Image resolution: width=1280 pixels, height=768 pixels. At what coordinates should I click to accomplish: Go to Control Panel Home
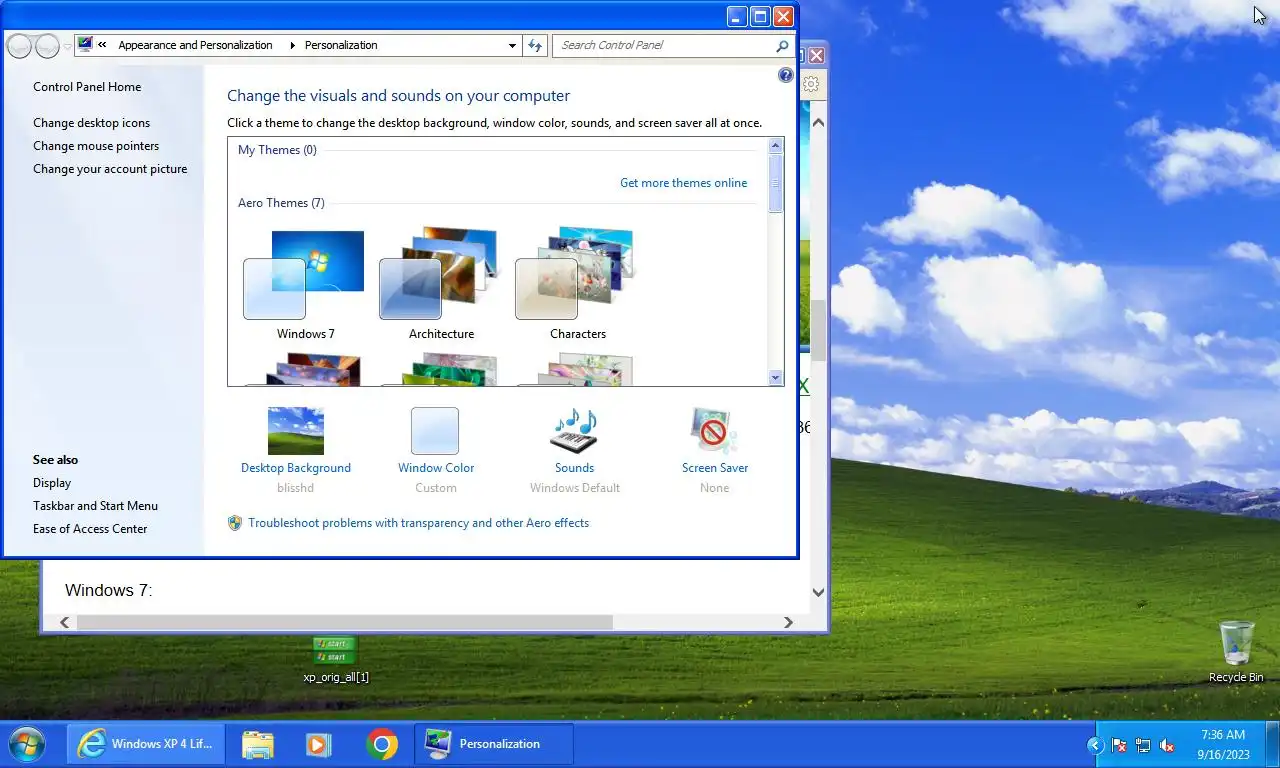point(87,87)
